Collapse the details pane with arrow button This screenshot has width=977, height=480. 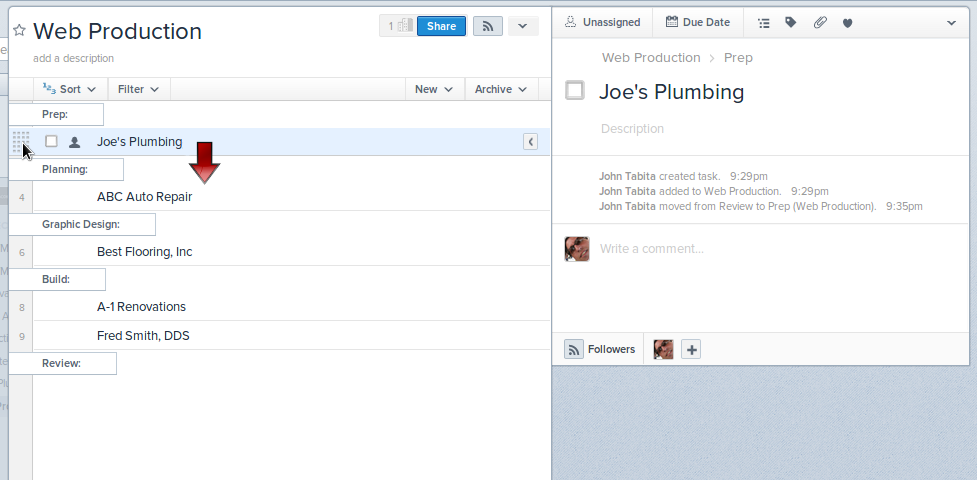[x=530, y=142]
